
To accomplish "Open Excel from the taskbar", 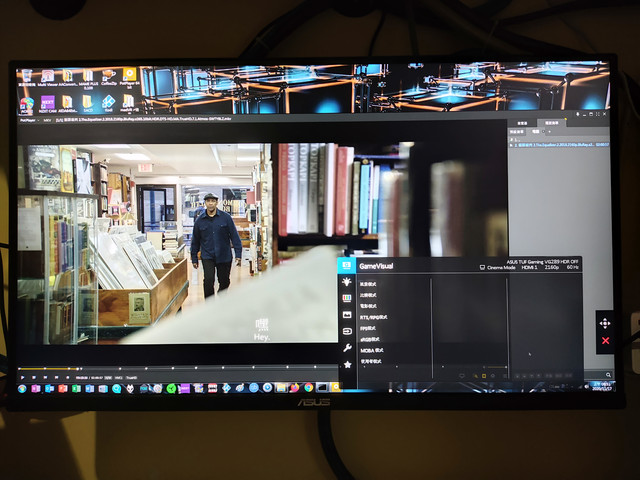I will click(x=76, y=389).
